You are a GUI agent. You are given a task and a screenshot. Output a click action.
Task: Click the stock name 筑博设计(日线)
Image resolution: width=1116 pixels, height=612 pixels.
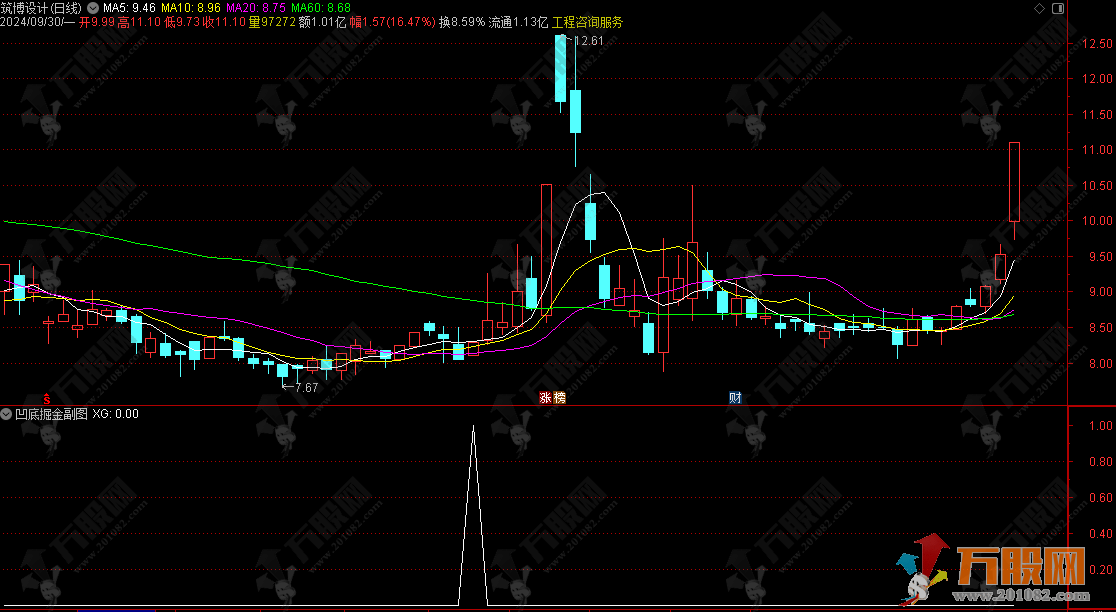tap(41, 8)
